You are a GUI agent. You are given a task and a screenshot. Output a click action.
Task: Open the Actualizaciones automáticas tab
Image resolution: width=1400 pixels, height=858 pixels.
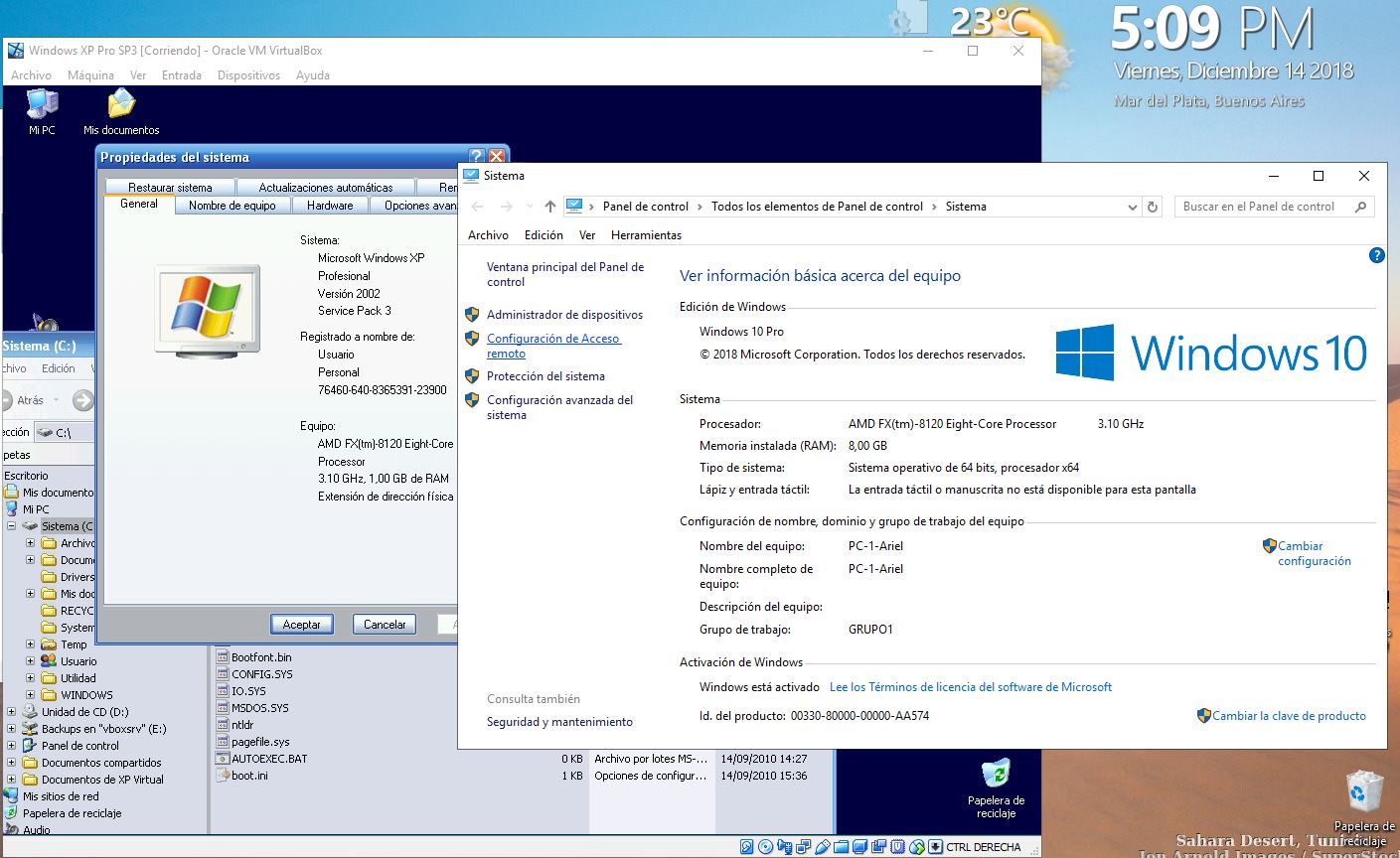[x=326, y=187]
